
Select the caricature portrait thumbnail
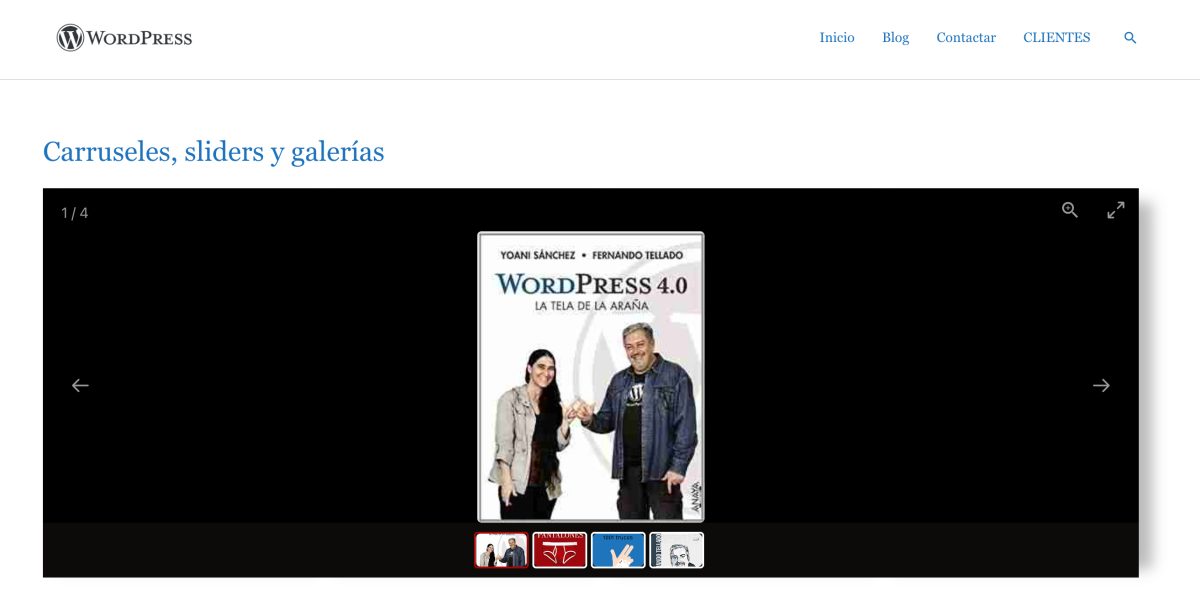677,548
